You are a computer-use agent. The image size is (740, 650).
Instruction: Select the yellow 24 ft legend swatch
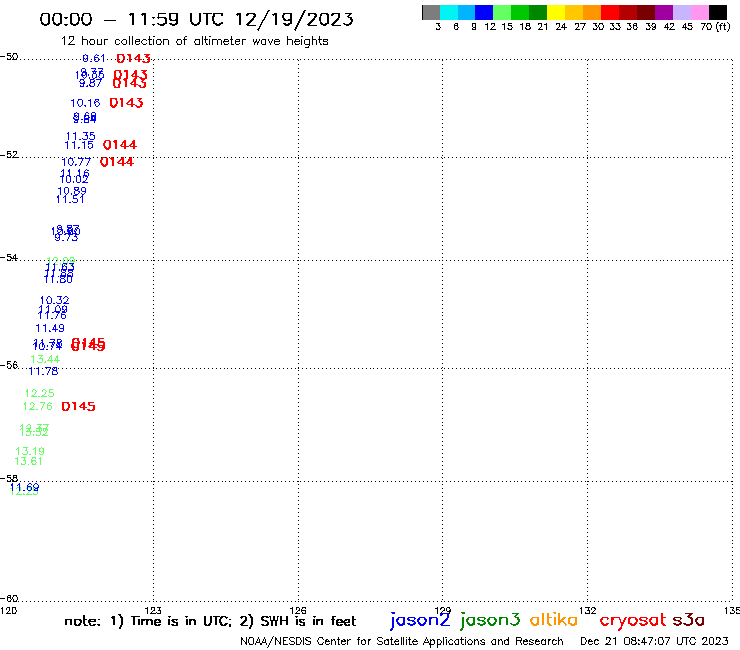click(556, 12)
